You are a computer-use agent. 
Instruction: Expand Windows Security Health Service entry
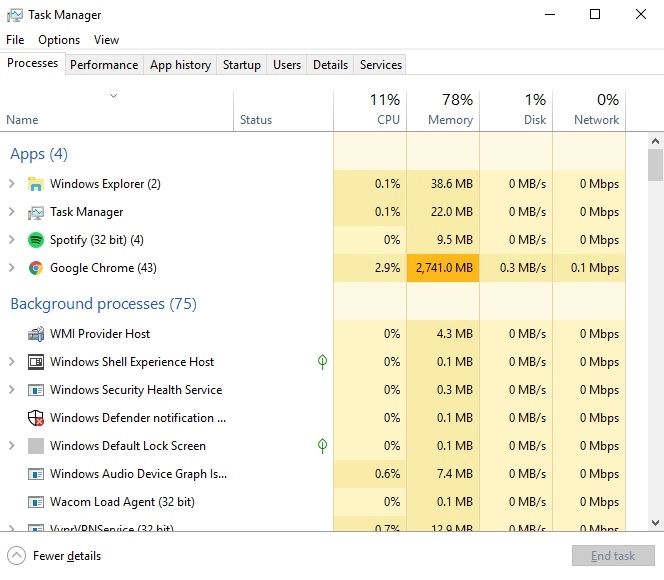12,389
